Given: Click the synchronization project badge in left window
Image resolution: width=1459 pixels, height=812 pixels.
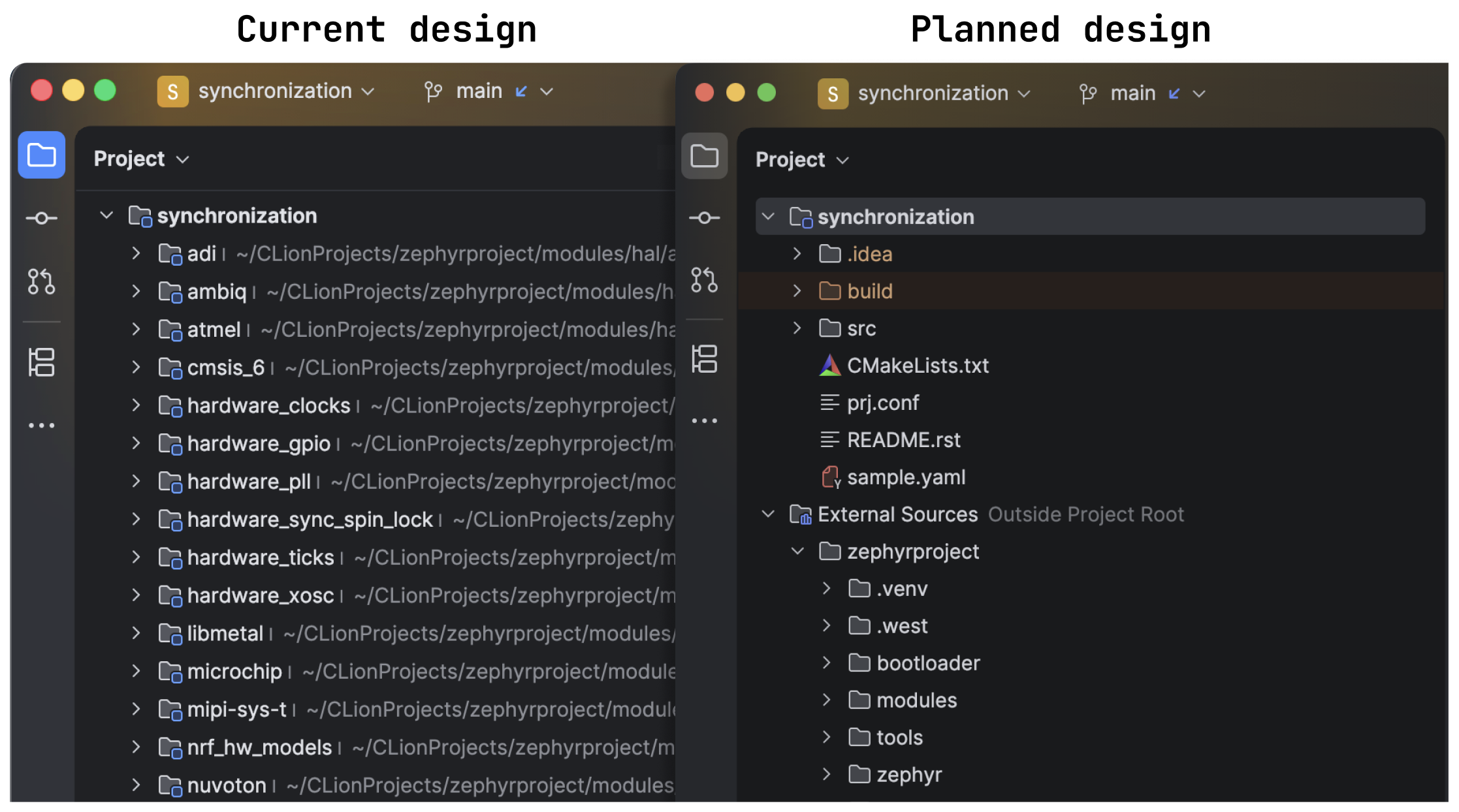Looking at the screenshot, I should (x=172, y=91).
